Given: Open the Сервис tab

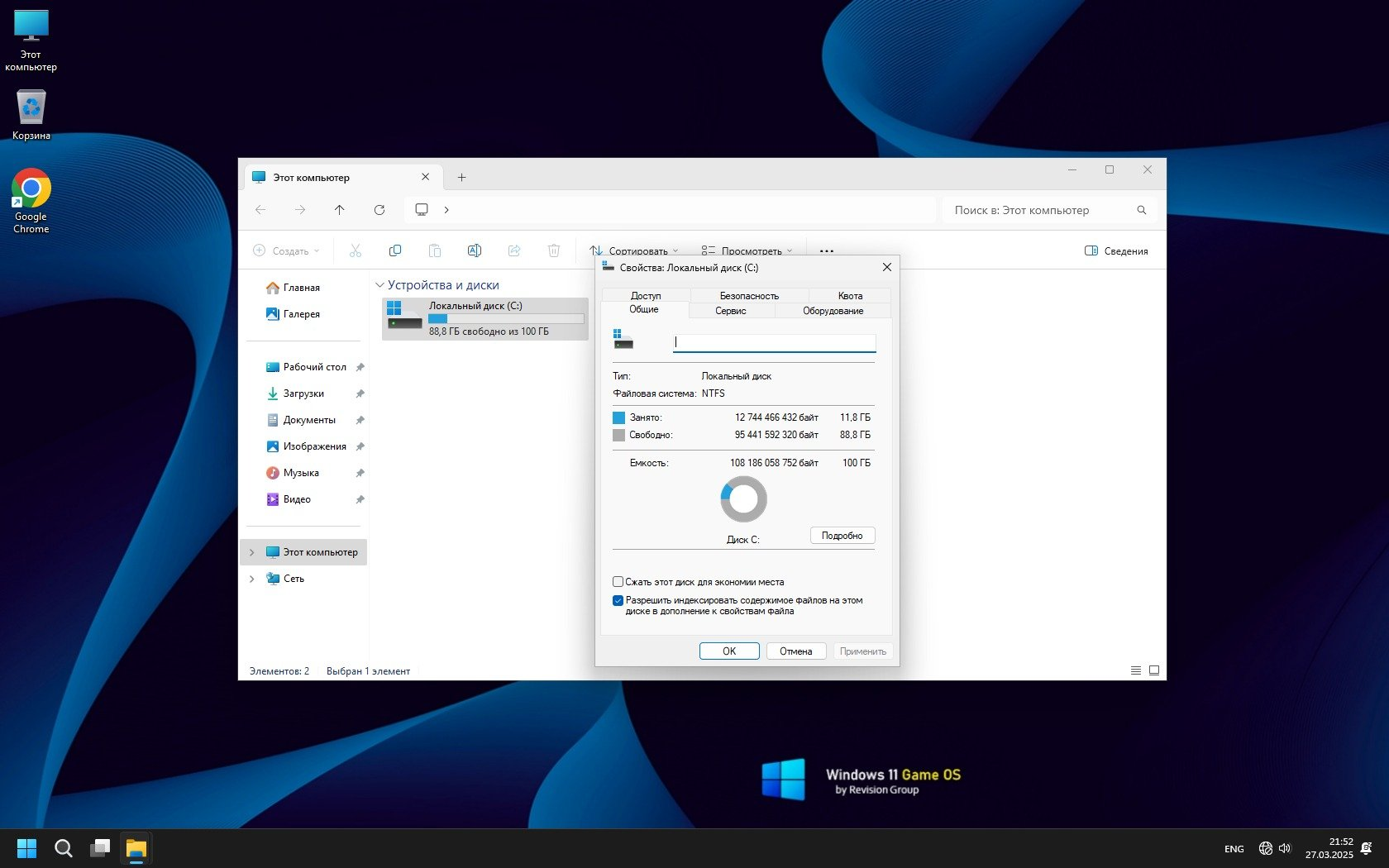Looking at the screenshot, I should click(x=730, y=311).
